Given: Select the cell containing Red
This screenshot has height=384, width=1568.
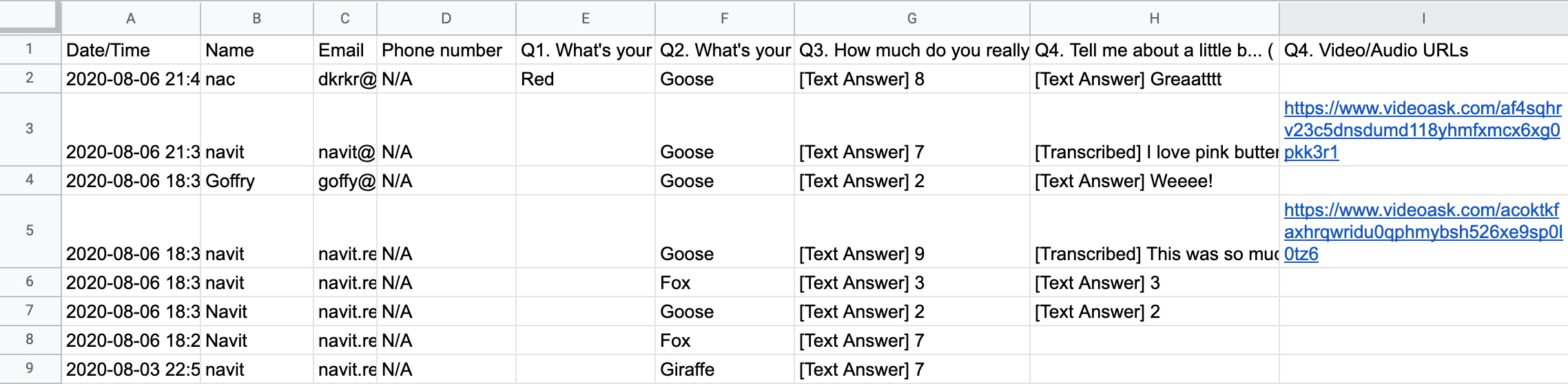Looking at the screenshot, I should click(586, 79).
